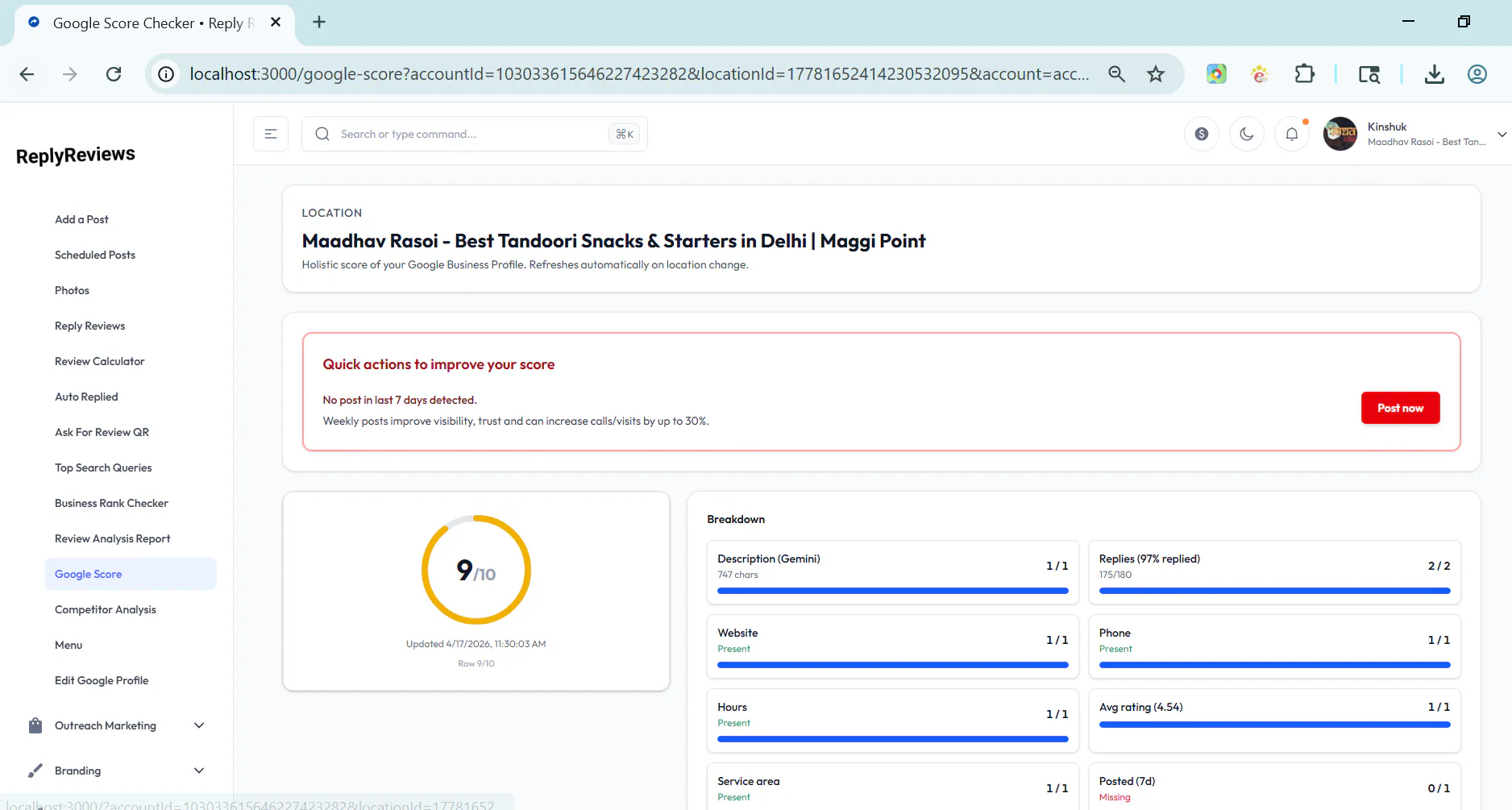Viewport: 1512px width, 810px height.
Task: Expand the Branding section
Action: click(x=199, y=771)
